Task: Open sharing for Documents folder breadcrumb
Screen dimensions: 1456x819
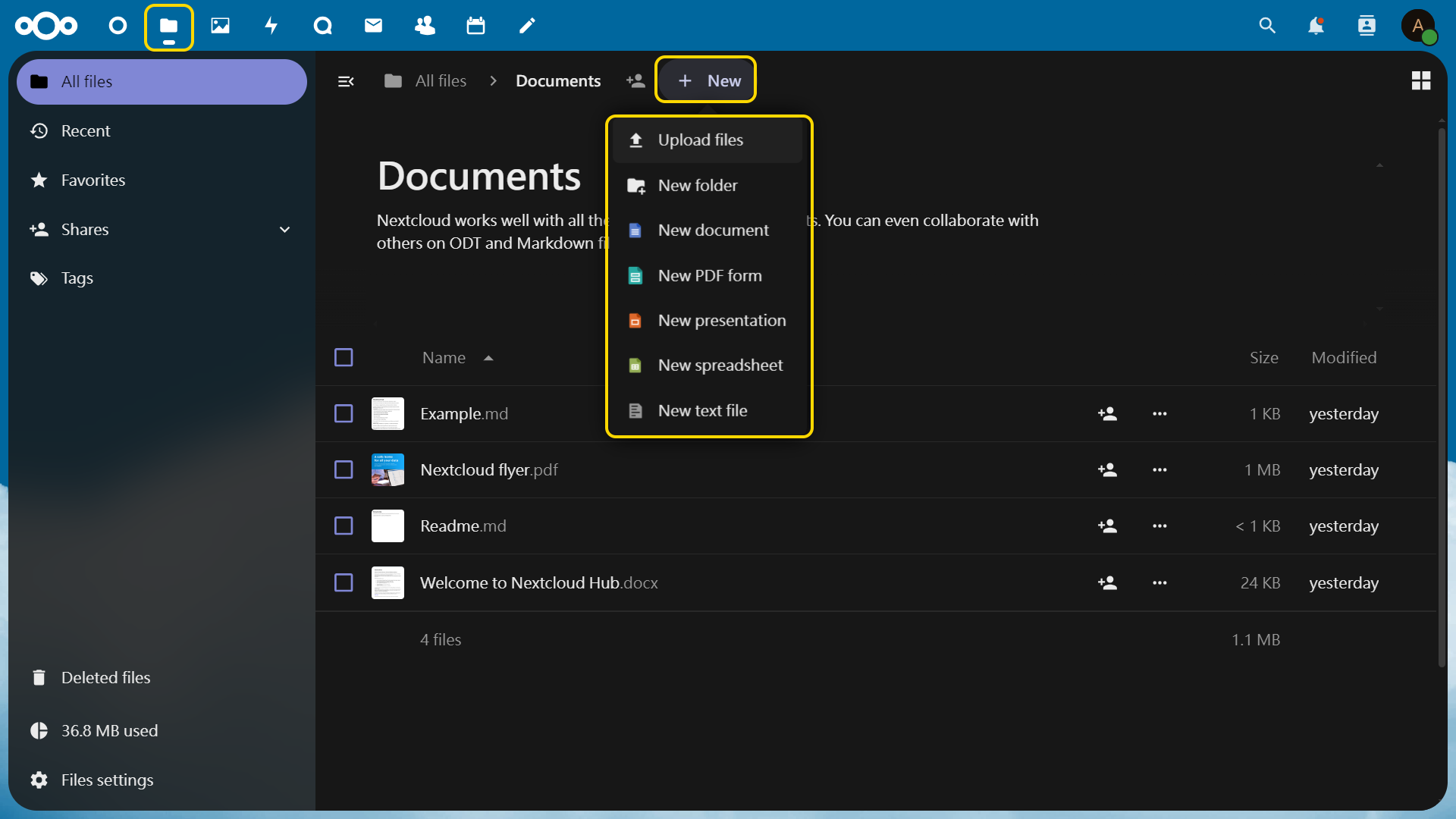Action: coord(635,80)
